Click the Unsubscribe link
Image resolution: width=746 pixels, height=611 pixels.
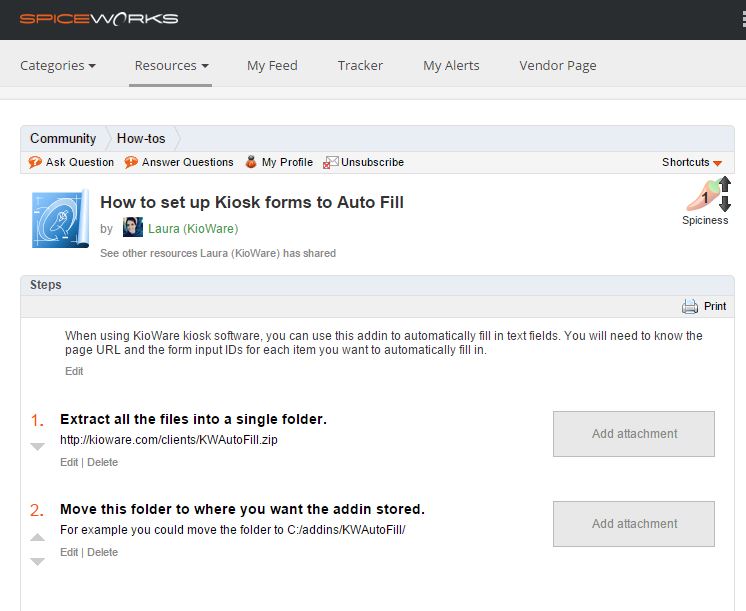click(x=373, y=162)
